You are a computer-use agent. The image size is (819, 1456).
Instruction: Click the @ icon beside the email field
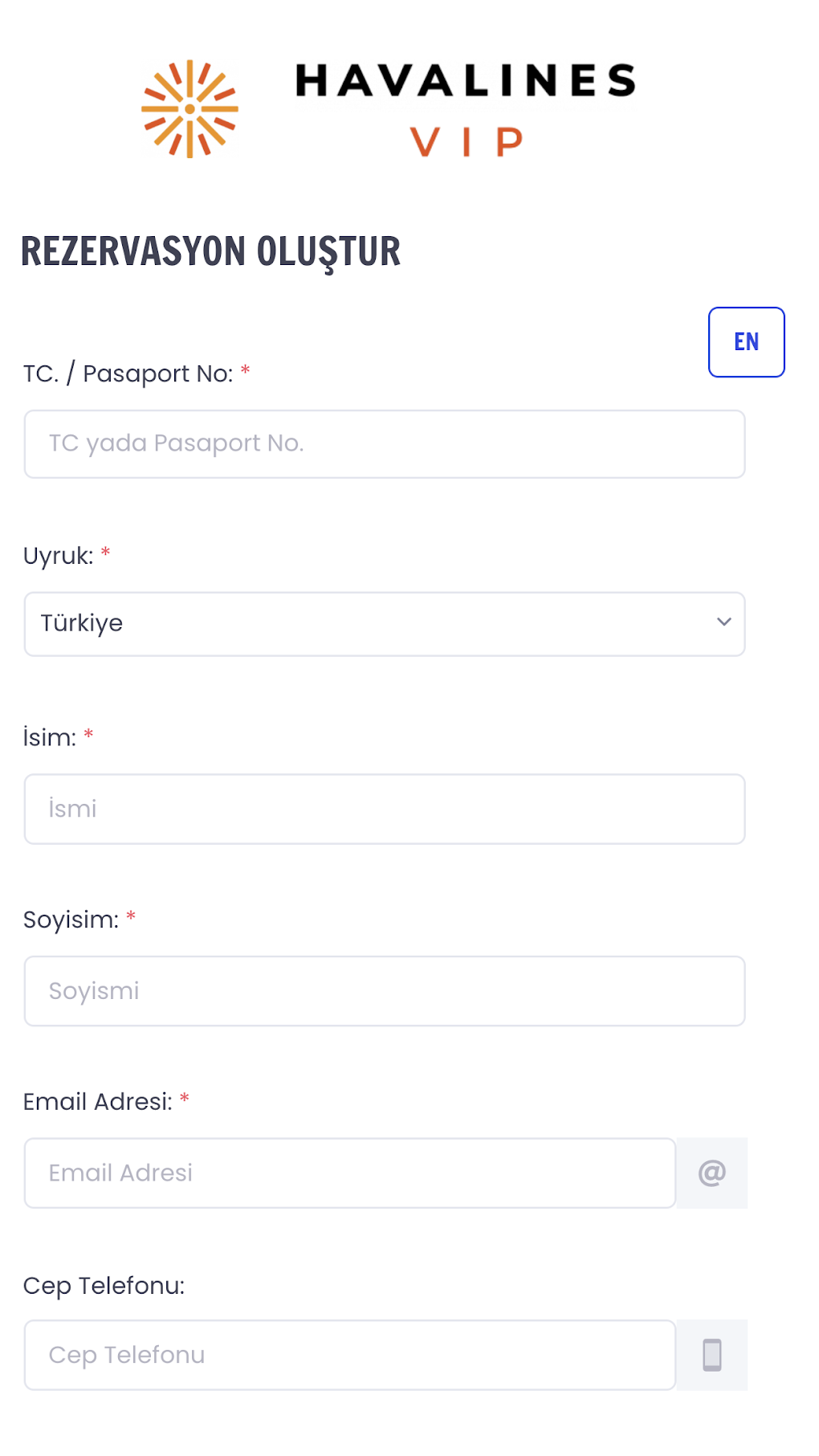click(712, 1173)
